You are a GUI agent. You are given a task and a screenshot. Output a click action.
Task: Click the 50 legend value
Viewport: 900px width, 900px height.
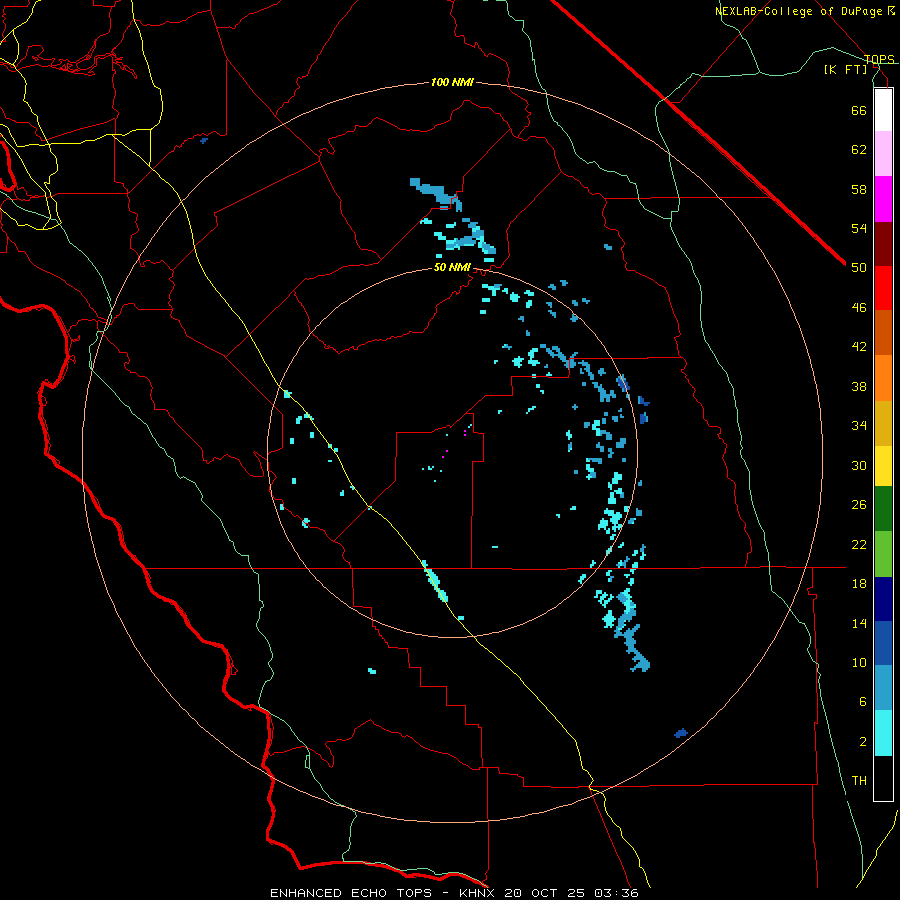click(859, 268)
